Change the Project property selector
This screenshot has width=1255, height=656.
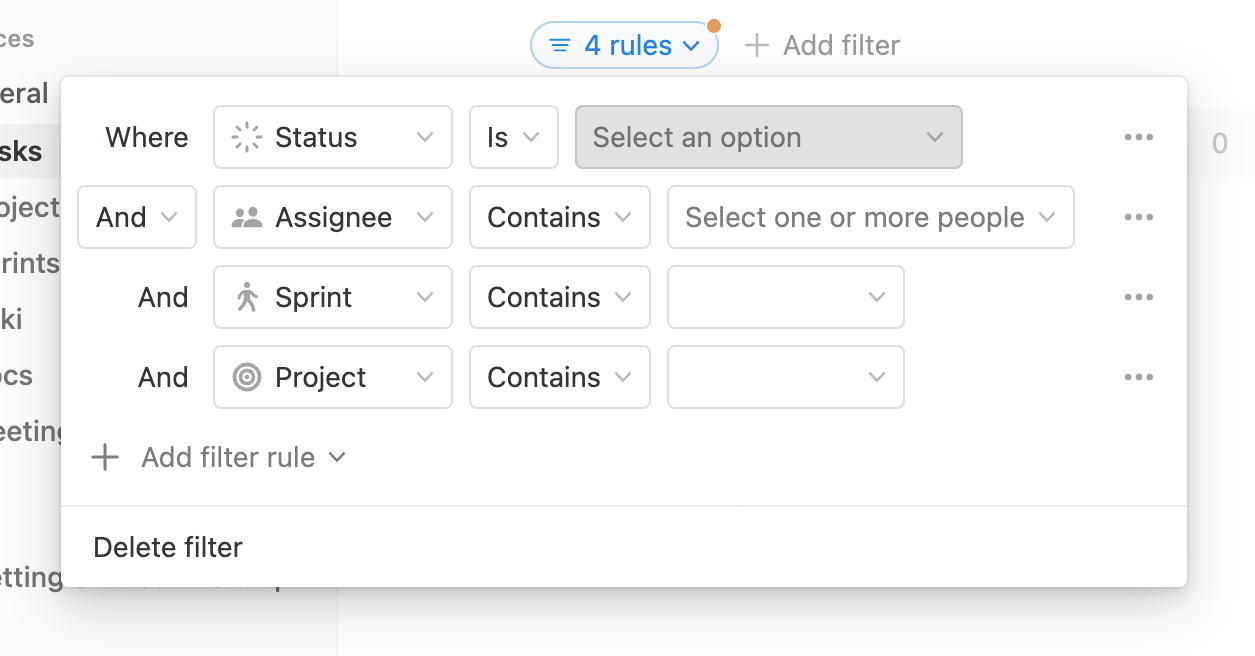pyautogui.click(x=332, y=378)
